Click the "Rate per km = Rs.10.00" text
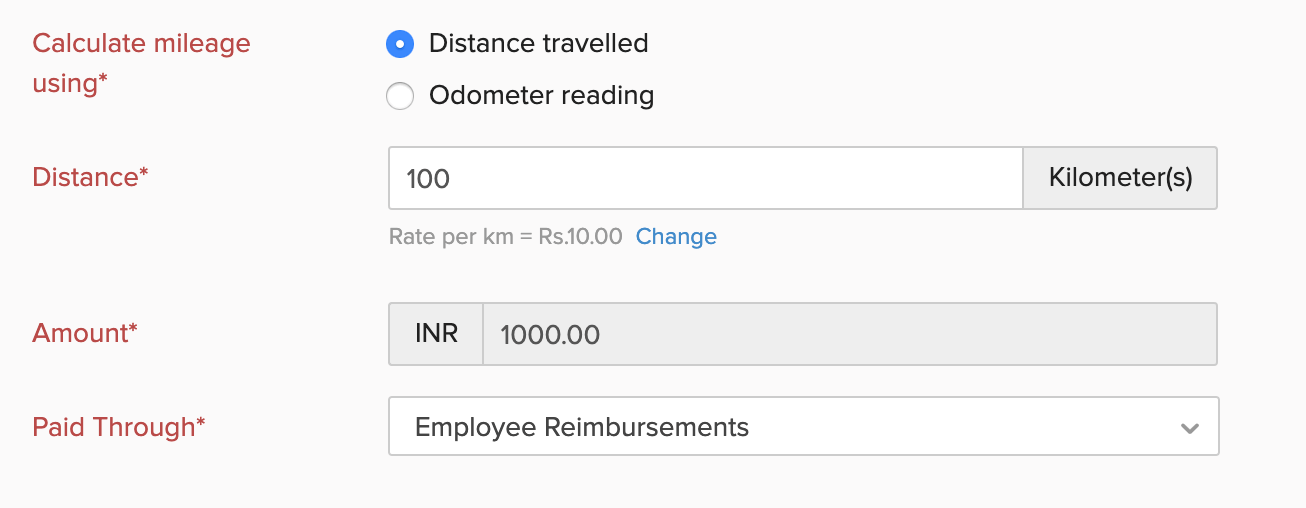 point(505,237)
